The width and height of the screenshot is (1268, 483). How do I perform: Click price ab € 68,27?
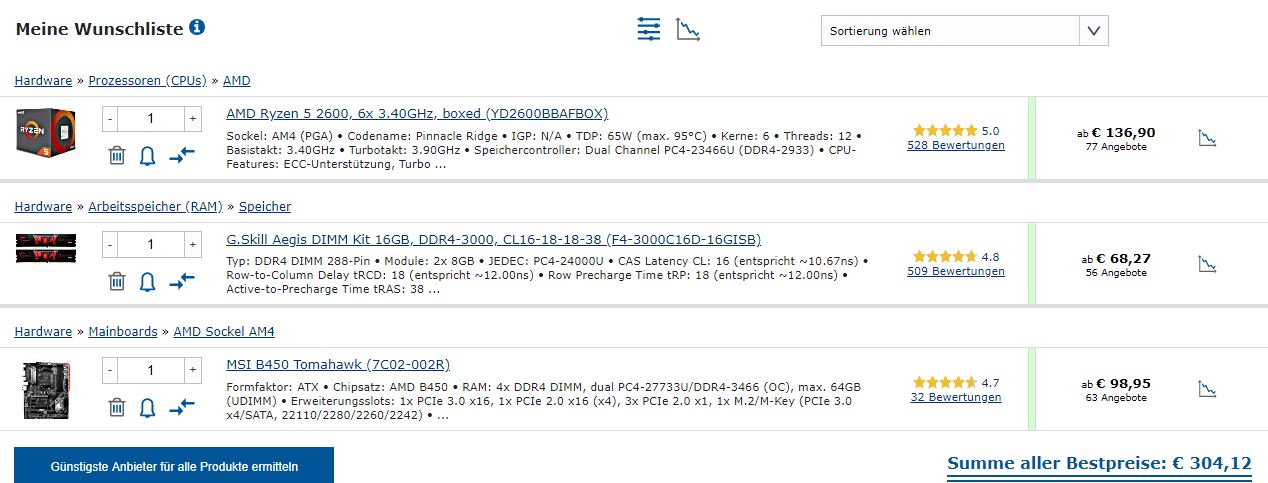tap(1116, 258)
